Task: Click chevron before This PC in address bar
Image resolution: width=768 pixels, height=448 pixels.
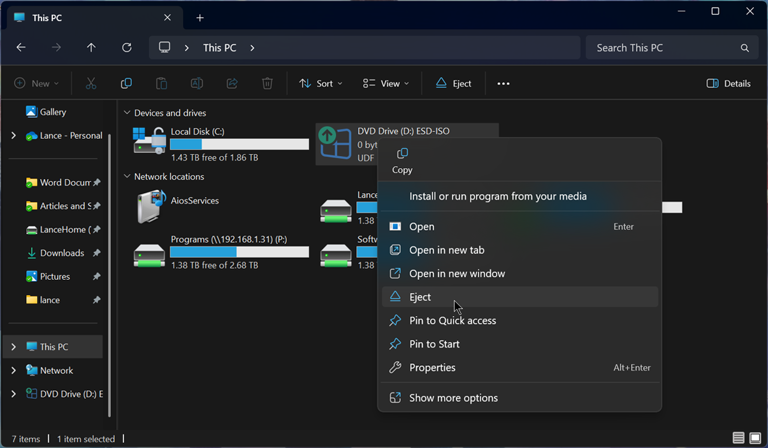Action: pos(187,48)
